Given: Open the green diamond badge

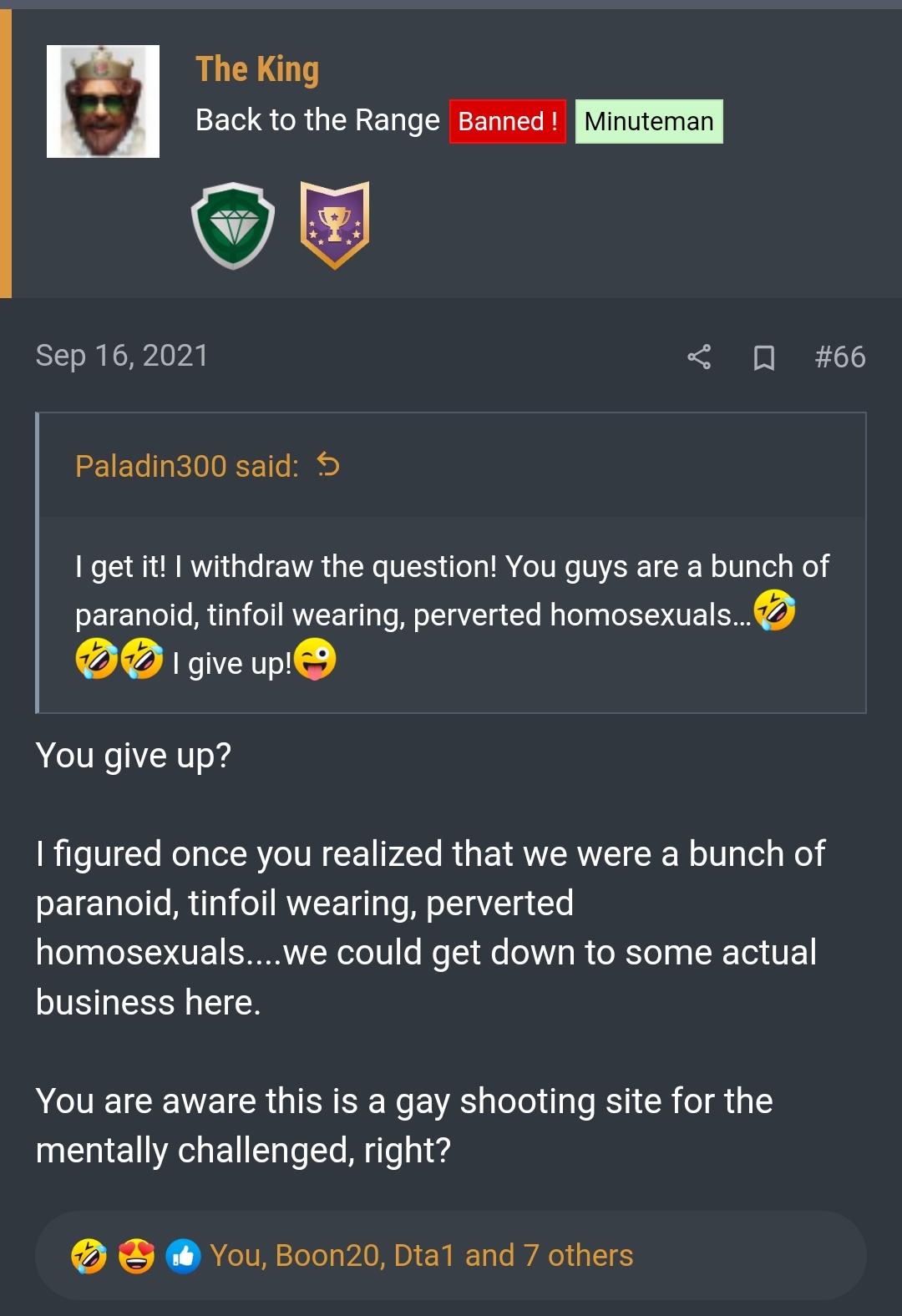Looking at the screenshot, I should tap(233, 225).
